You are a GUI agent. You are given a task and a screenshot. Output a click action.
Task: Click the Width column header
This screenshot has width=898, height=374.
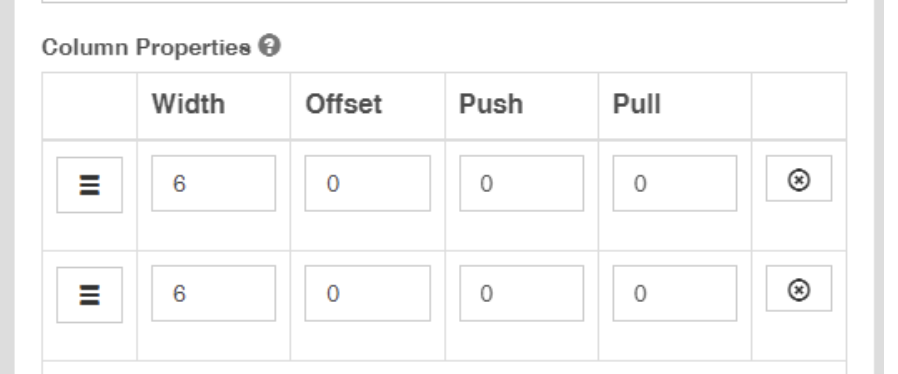click(x=188, y=104)
